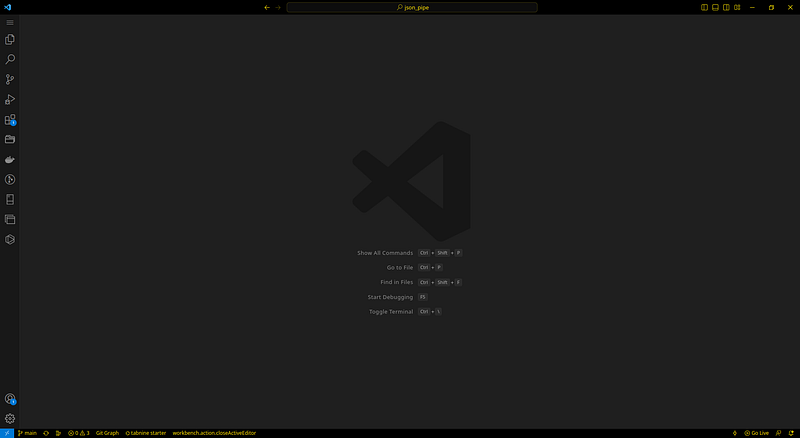Minimize the VS Code window
This screenshot has width=800, height=438.
[752, 7]
